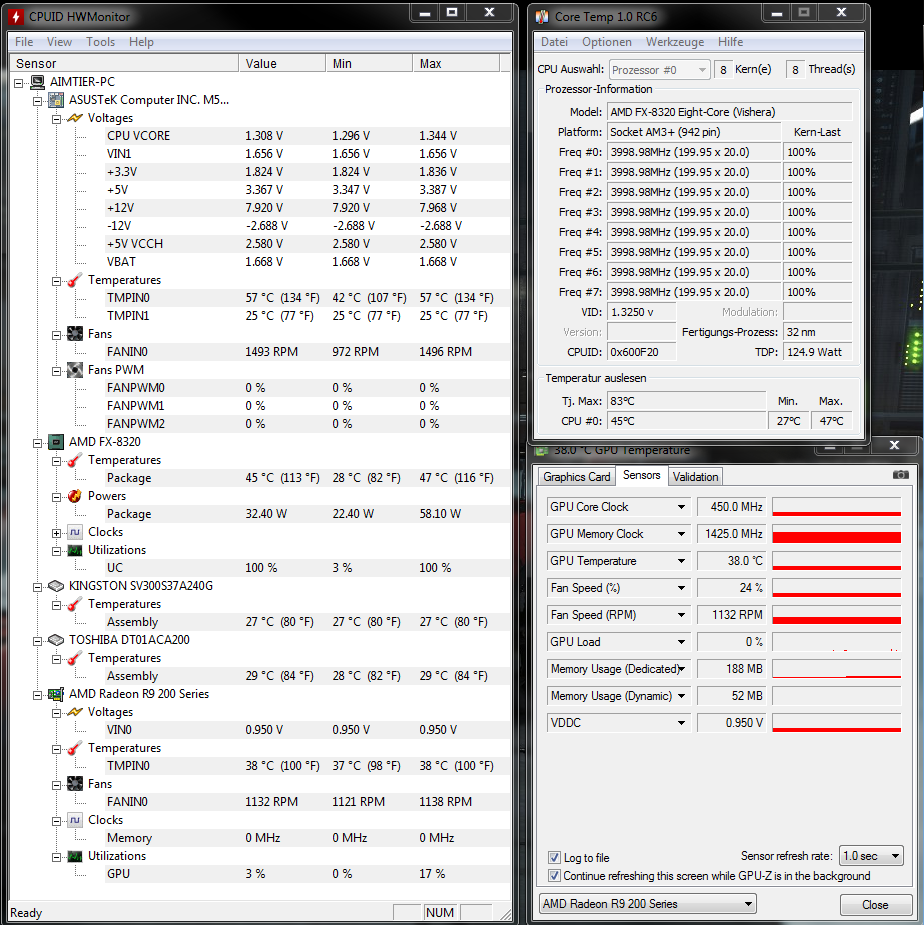Viewport: 924px width, 925px height.
Task: Open the AMD Radeon R9 200 Series selector
Action: [x=647, y=904]
